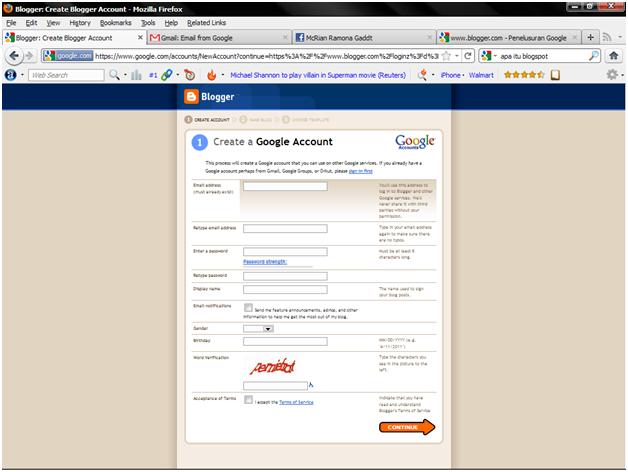Click the word verification text box

coord(275,385)
